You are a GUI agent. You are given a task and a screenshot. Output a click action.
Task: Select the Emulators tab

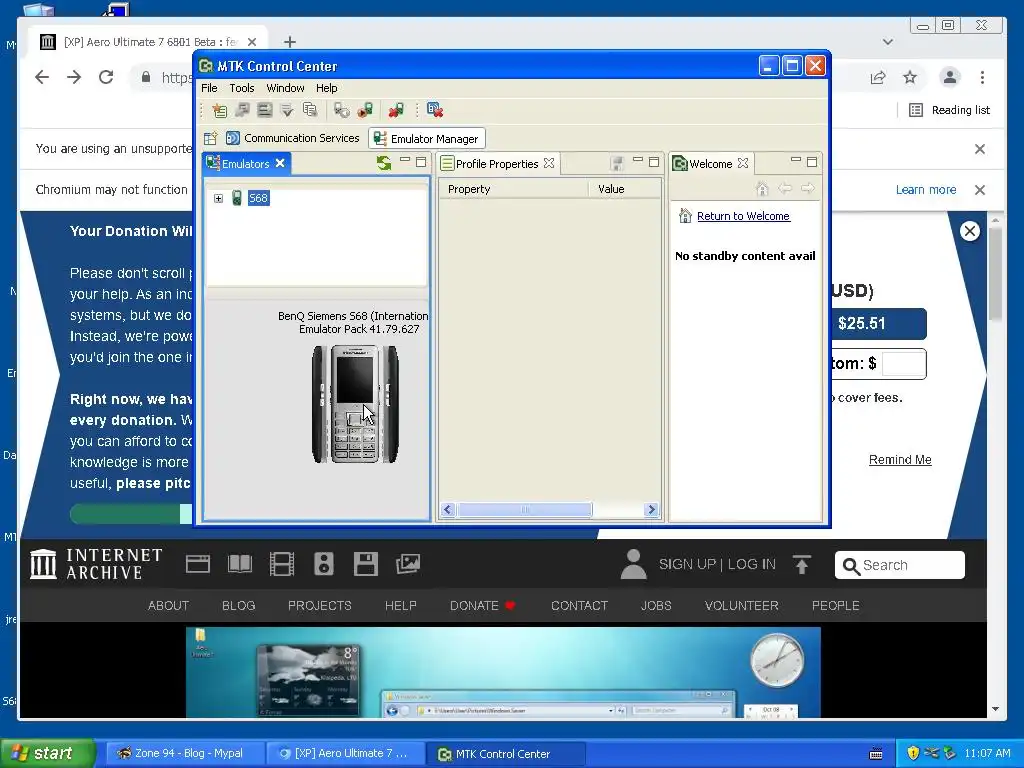[x=246, y=163]
